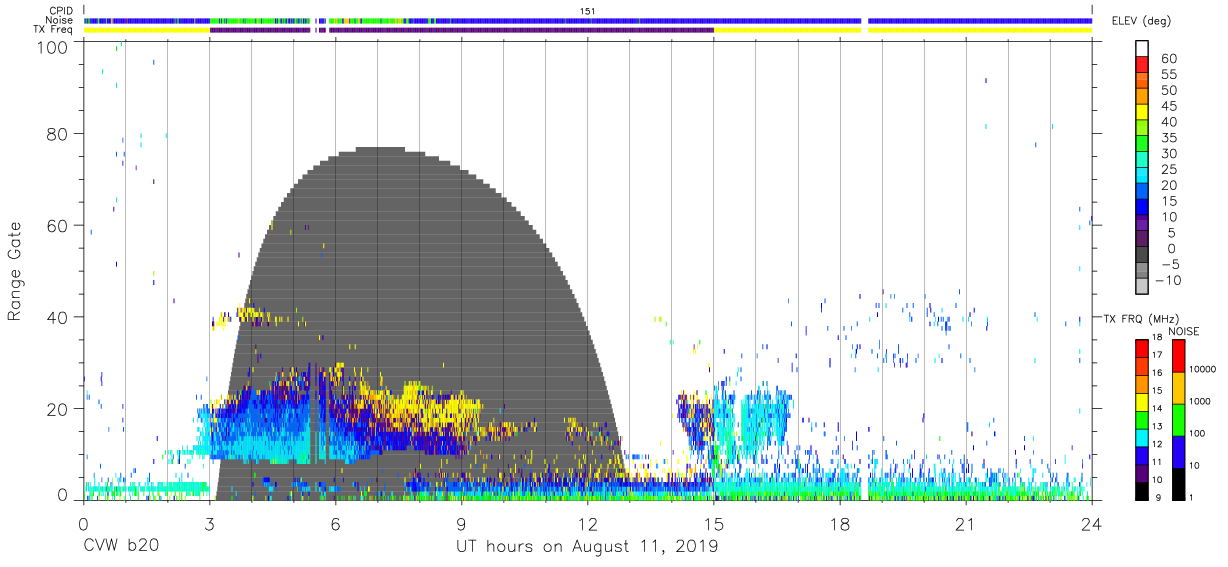1228x567 pixels.
Task: Click the 15 tick on UT hours axis
Action: click(x=713, y=524)
